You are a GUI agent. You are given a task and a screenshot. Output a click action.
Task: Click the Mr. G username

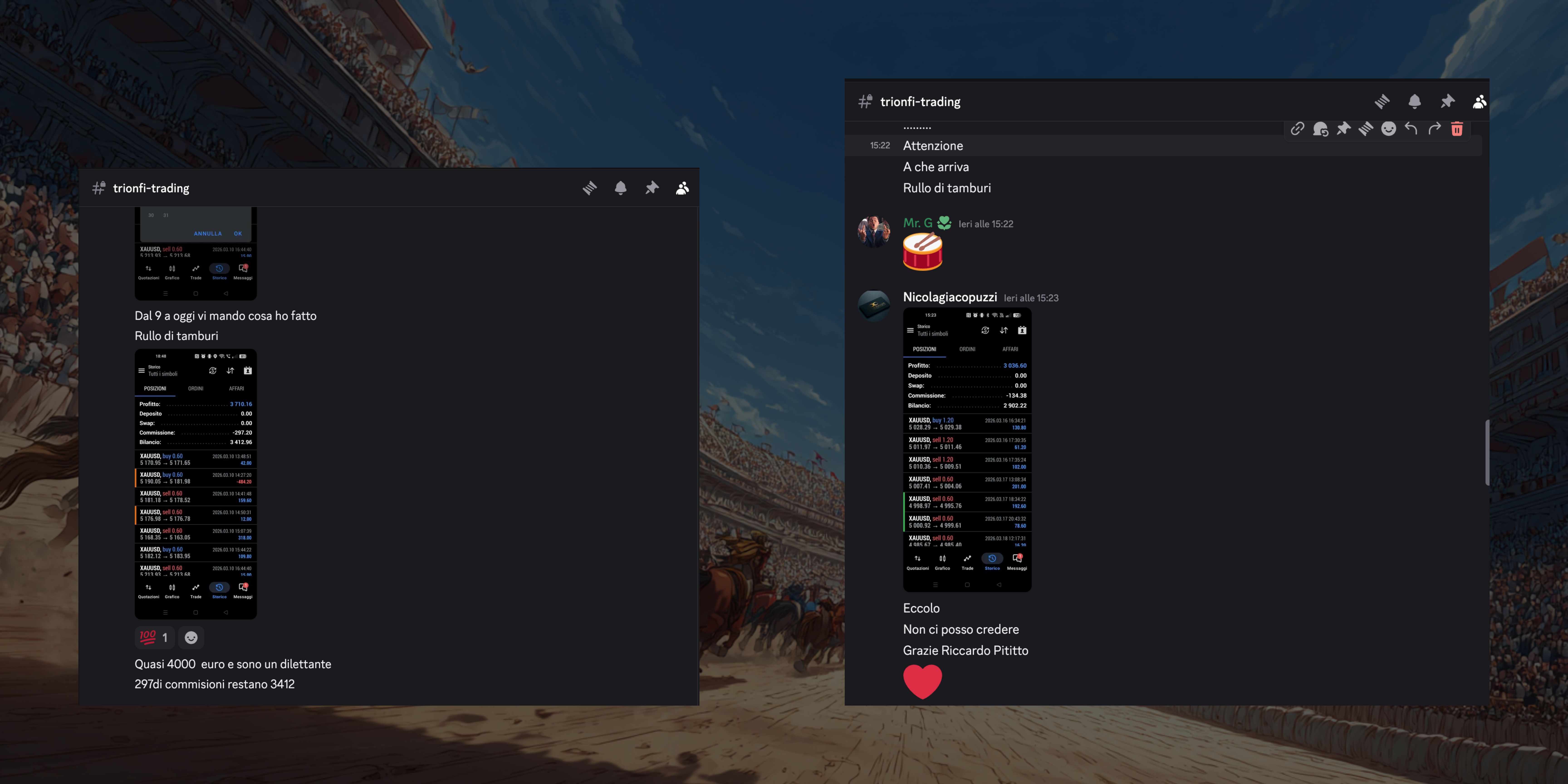917,223
